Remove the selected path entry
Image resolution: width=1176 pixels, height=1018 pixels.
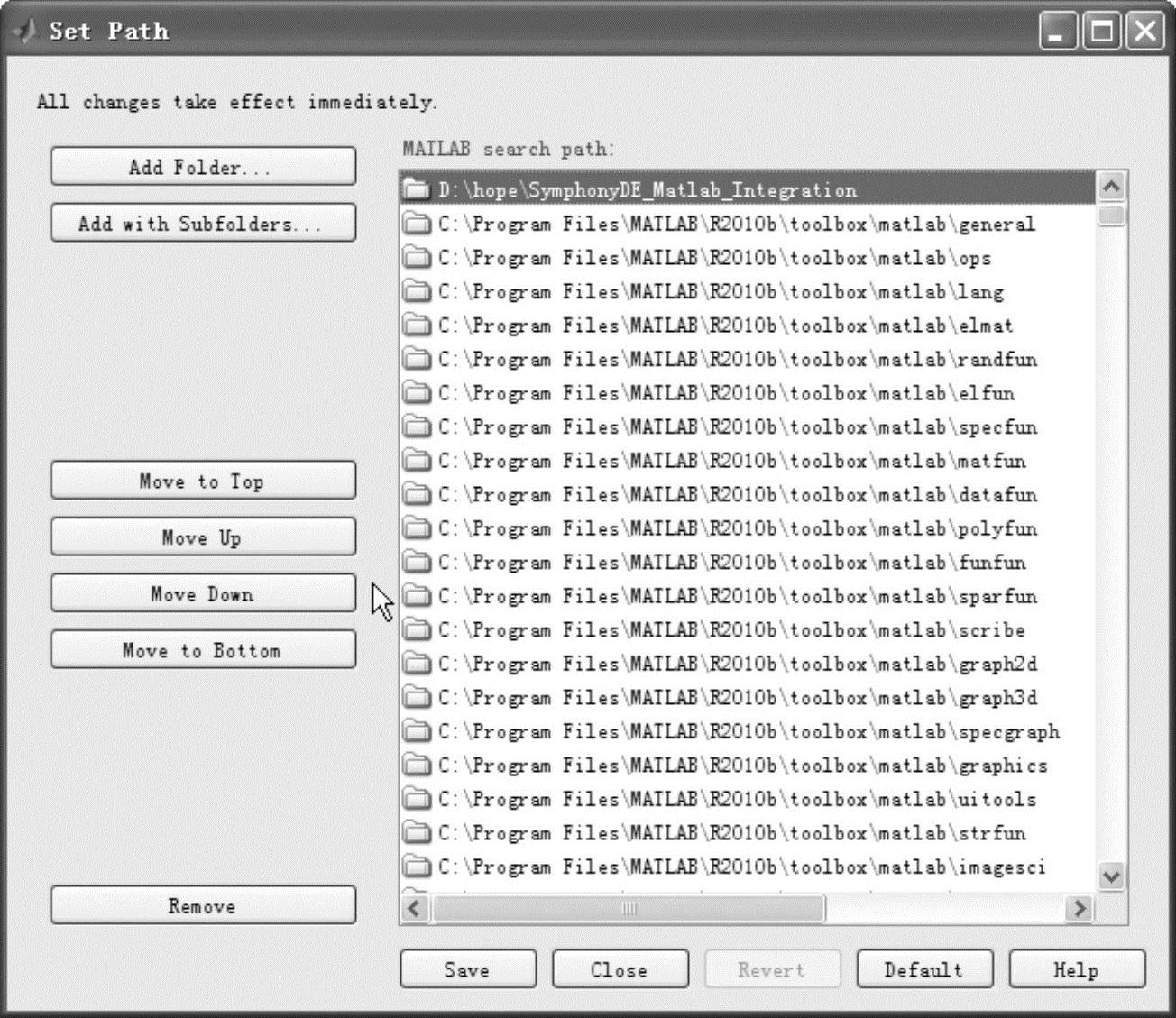203,905
